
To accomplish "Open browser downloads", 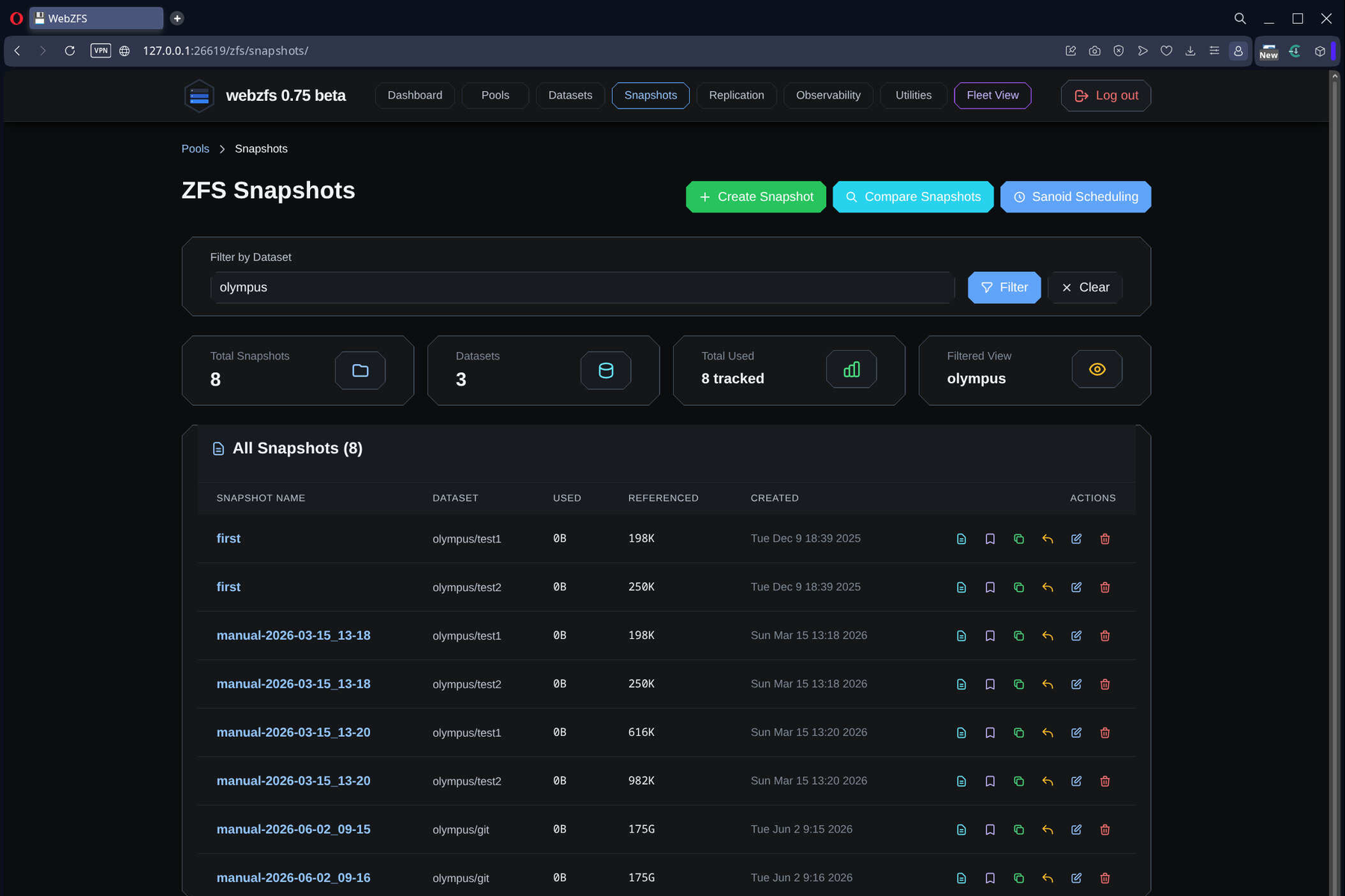I will click(x=1190, y=51).
